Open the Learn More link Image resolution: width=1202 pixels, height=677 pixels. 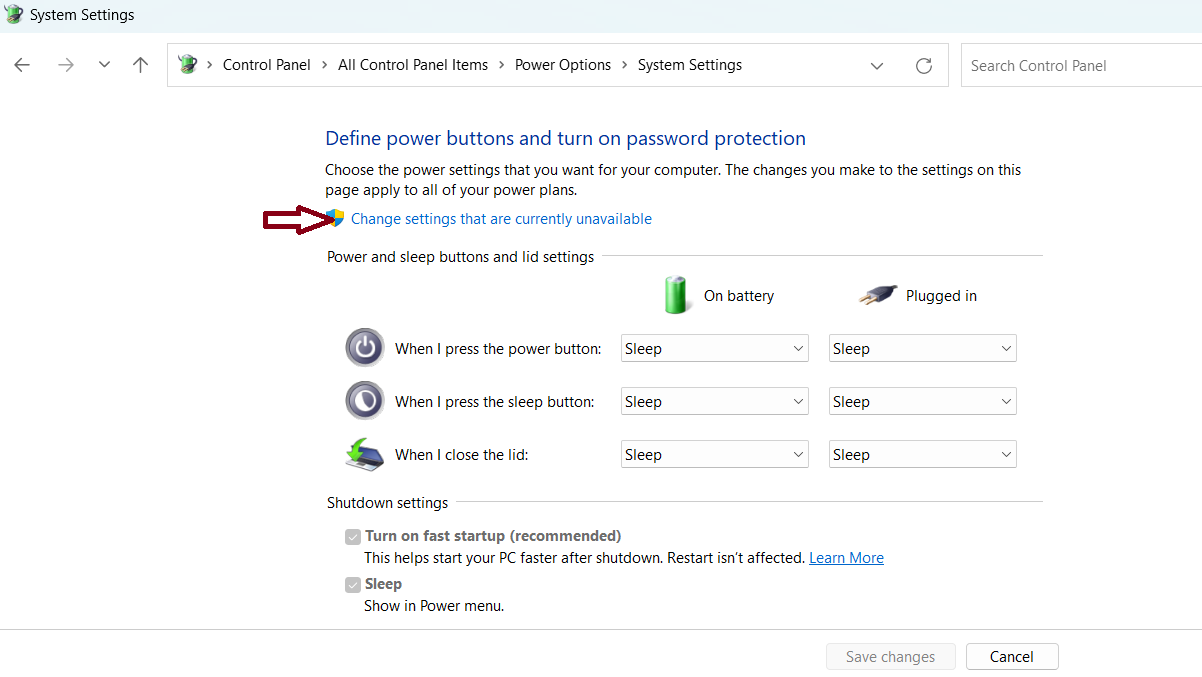click(846, 558)
